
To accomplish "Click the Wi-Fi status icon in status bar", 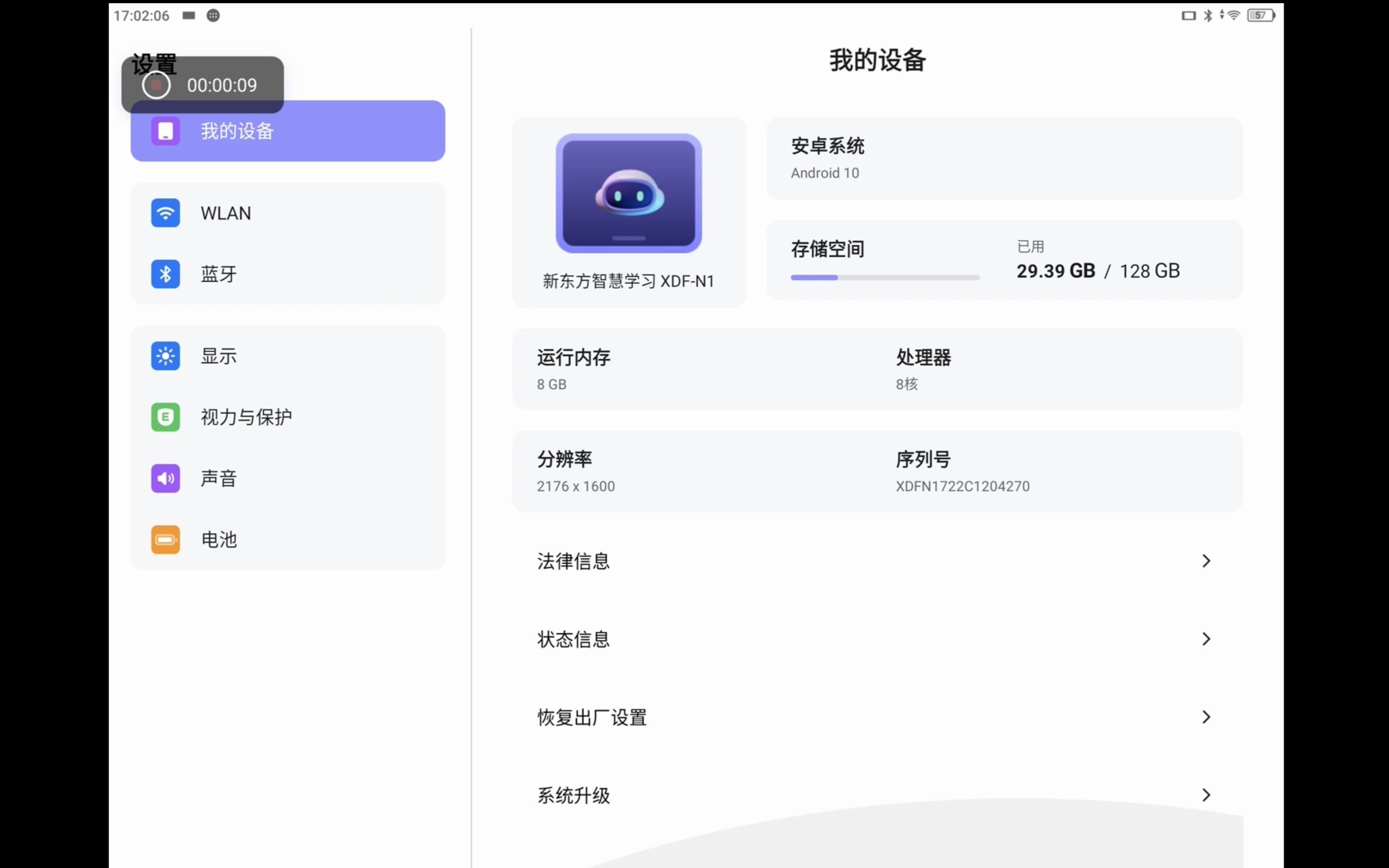I will pos(1233,16).
